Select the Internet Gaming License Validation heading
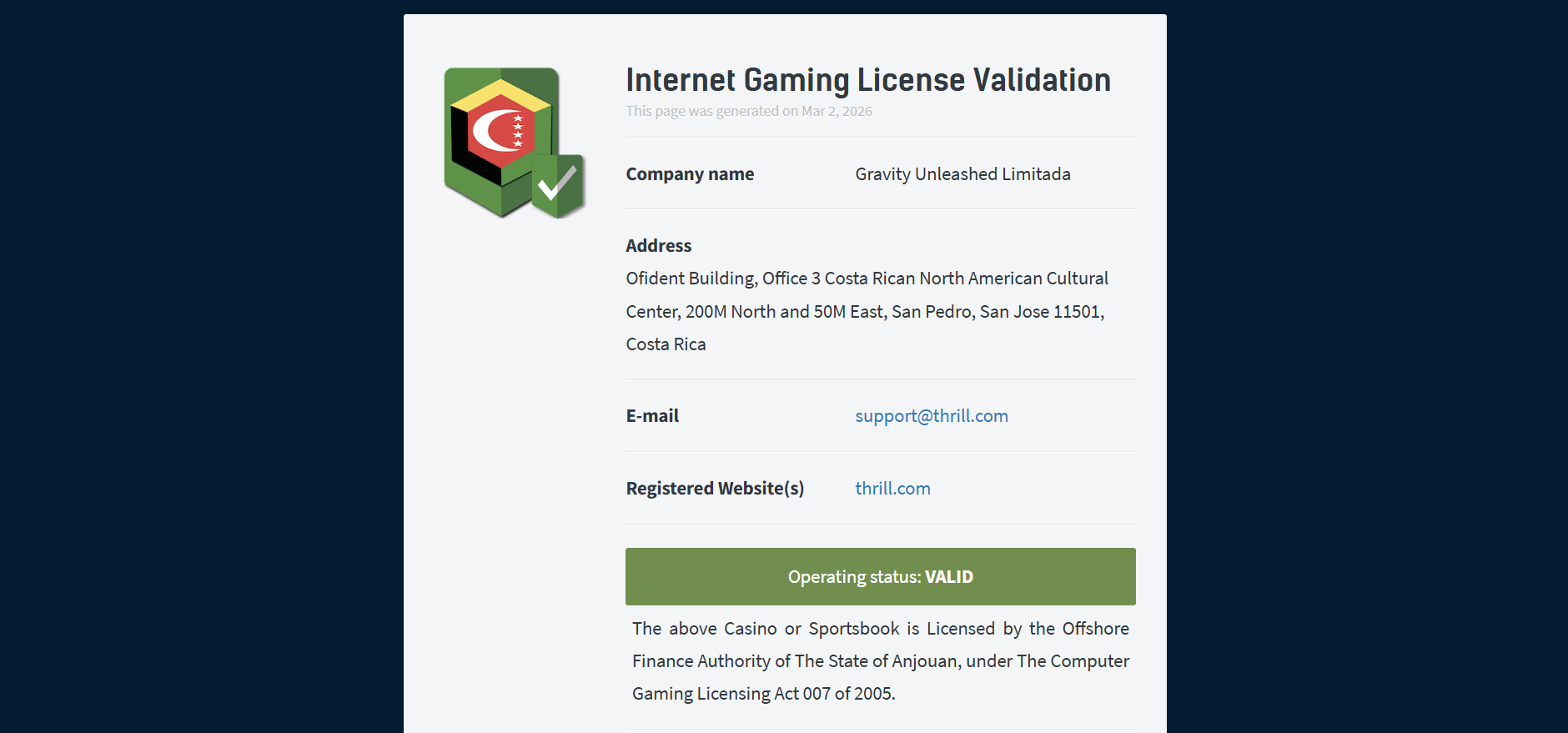Image resolution: width=1568 pixels, height=733 pixels. [868, 80]
